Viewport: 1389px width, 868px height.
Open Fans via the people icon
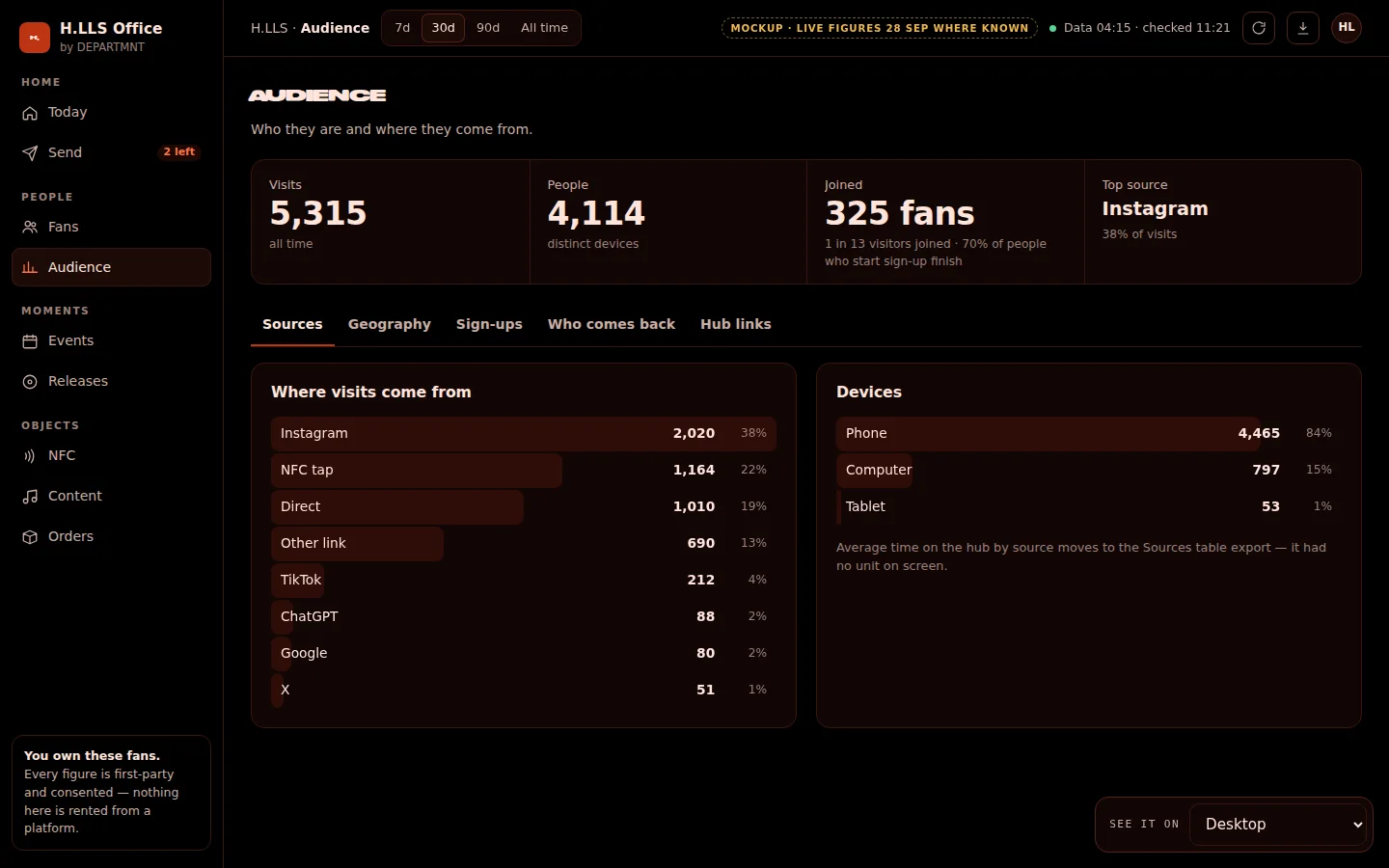pos(30,228)
